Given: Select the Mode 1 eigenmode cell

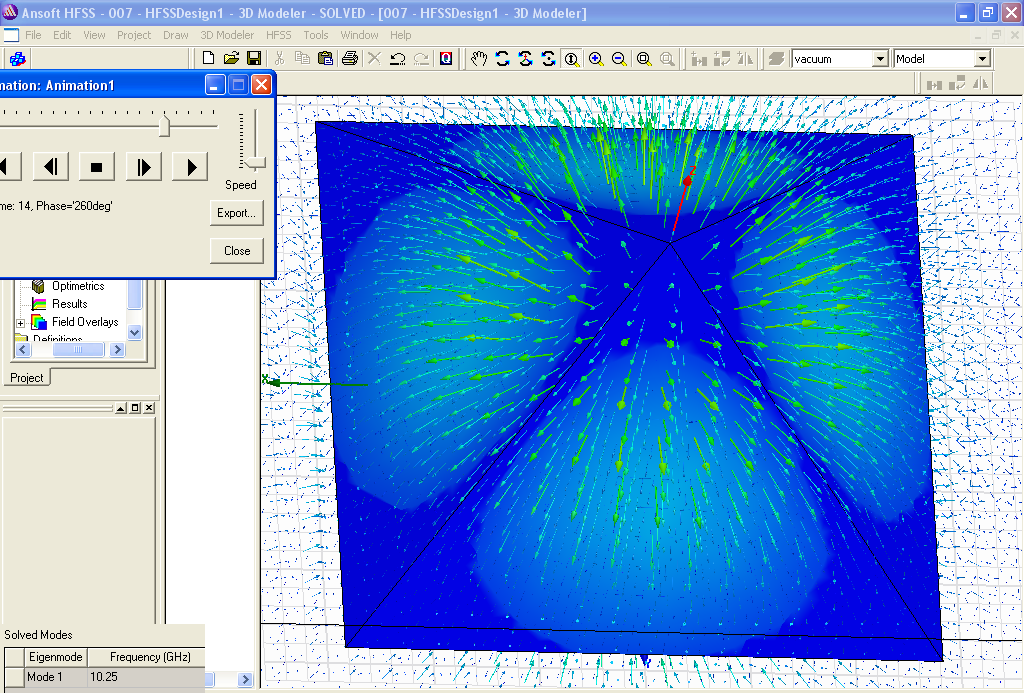Looking at the screenshot, I should 56,677.
